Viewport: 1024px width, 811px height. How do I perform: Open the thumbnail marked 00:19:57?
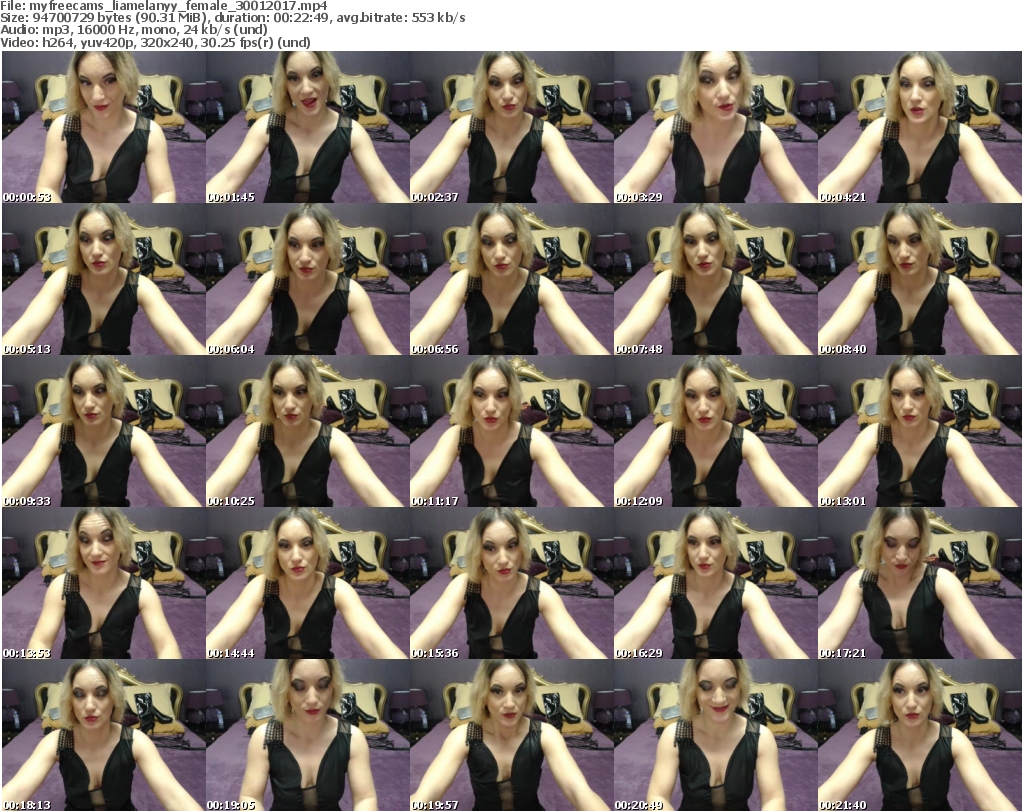(511, 735)
